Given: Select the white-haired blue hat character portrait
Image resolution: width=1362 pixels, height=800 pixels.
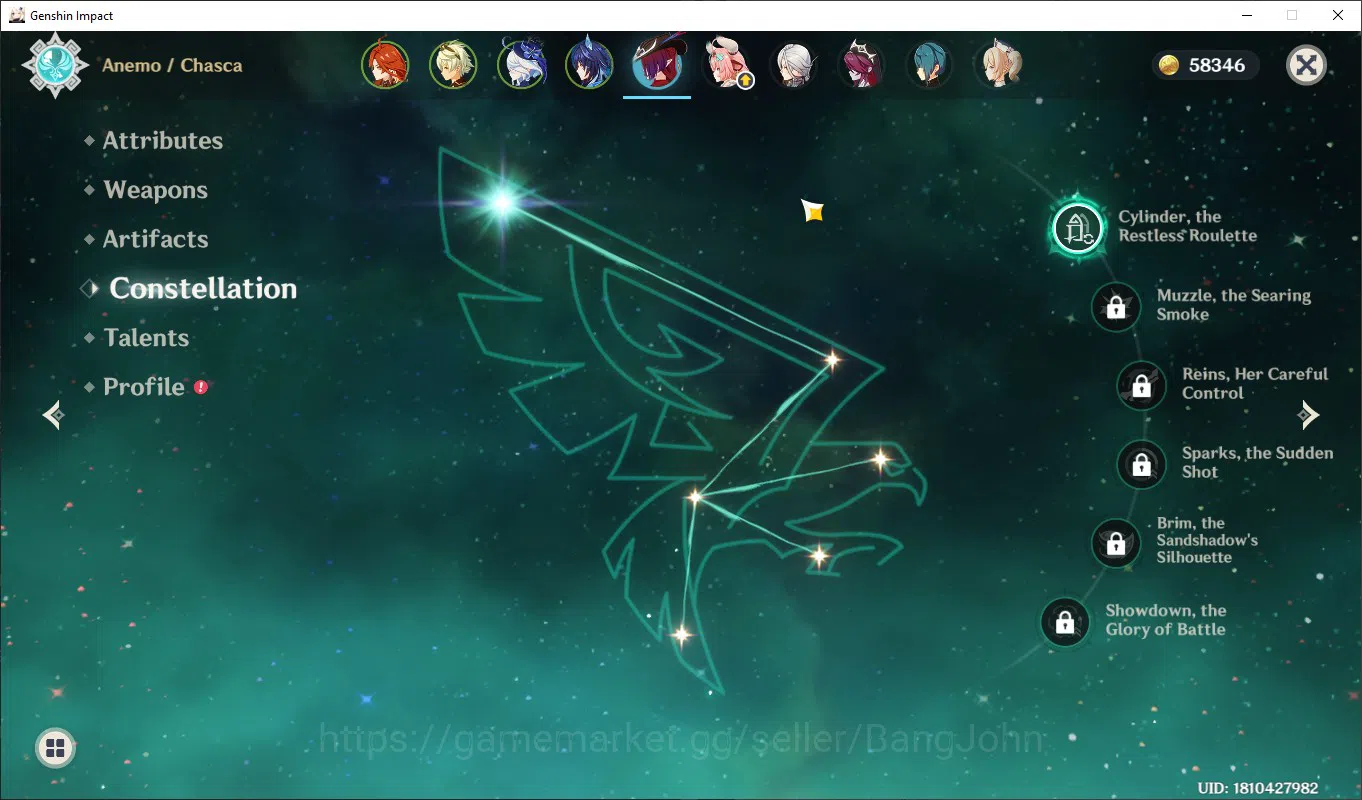Looking at the screenshot, I should click(x=521, y=65).
